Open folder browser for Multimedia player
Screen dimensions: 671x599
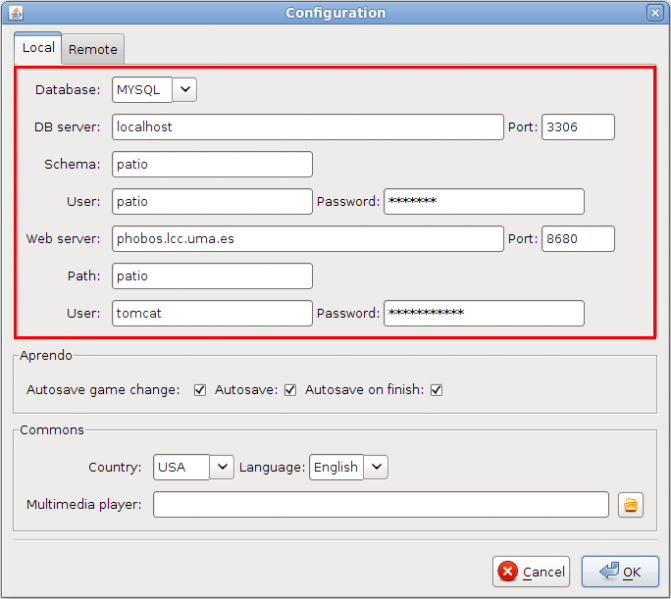[x=630, y=505]
